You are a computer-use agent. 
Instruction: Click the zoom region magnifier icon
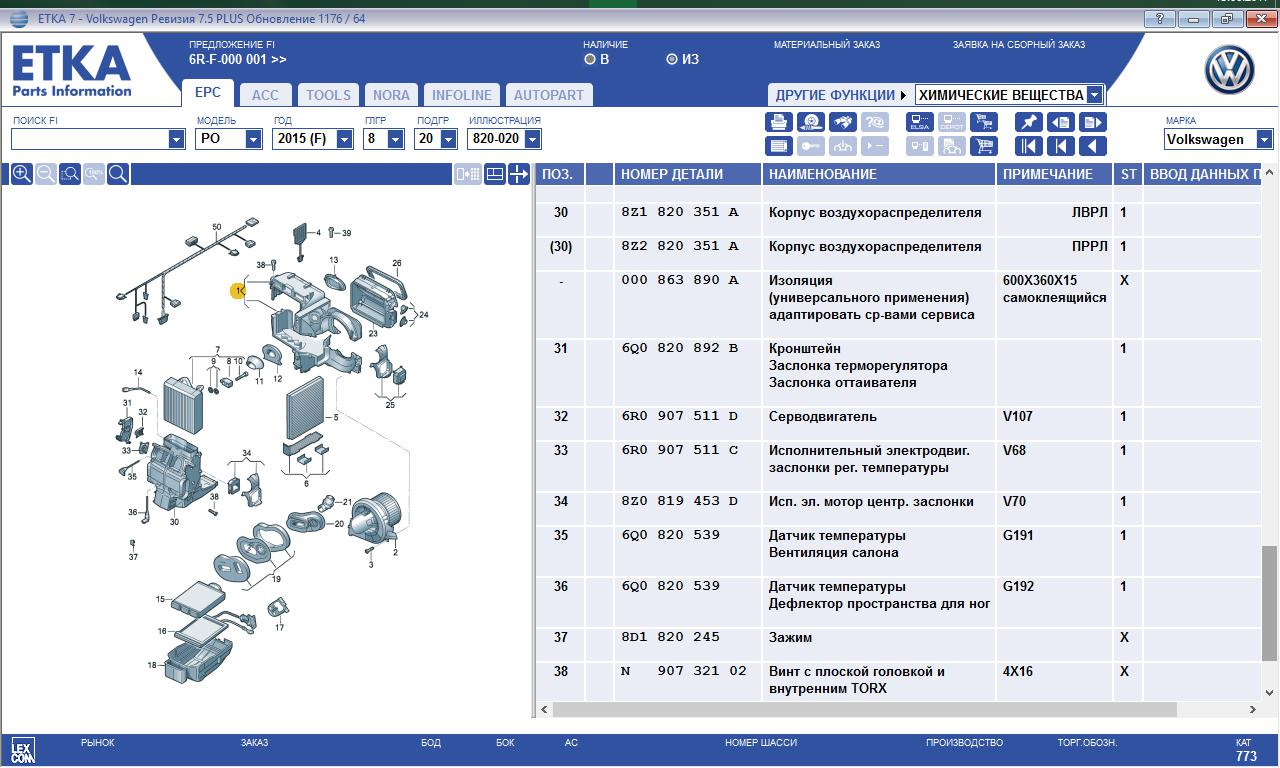[69, 174]
